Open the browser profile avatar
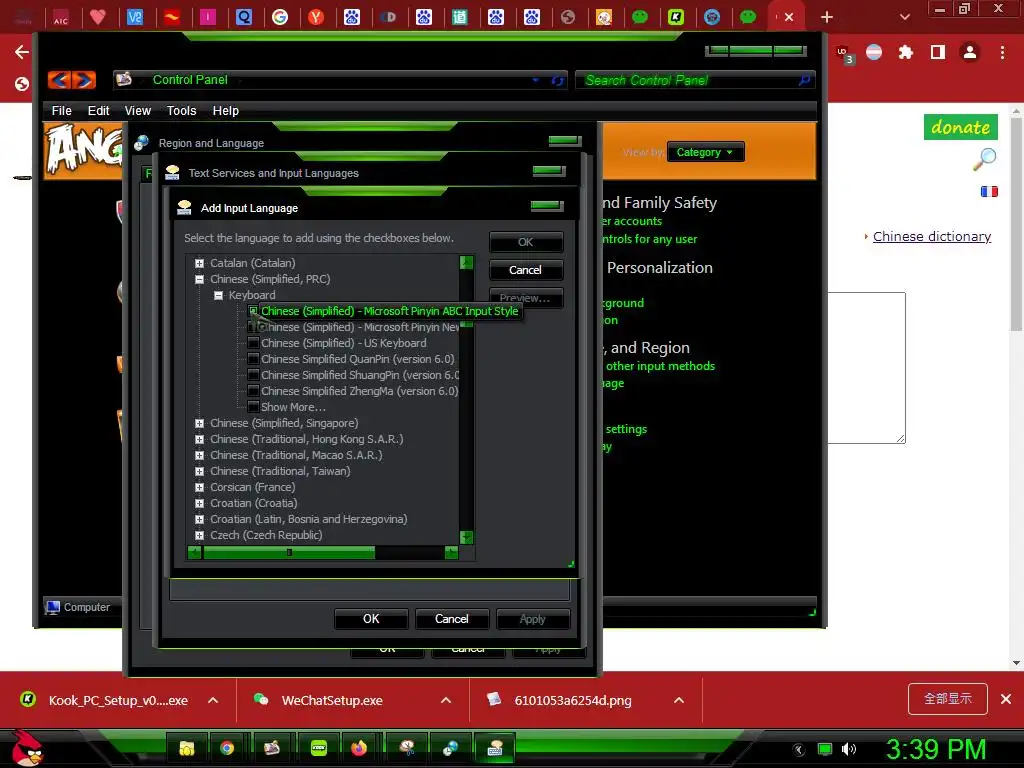The image size is (1024, 768). point(970,52)
